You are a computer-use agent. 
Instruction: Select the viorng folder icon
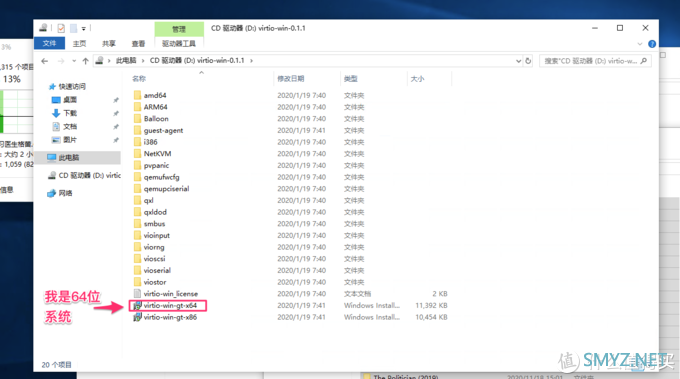coord(137,247)
